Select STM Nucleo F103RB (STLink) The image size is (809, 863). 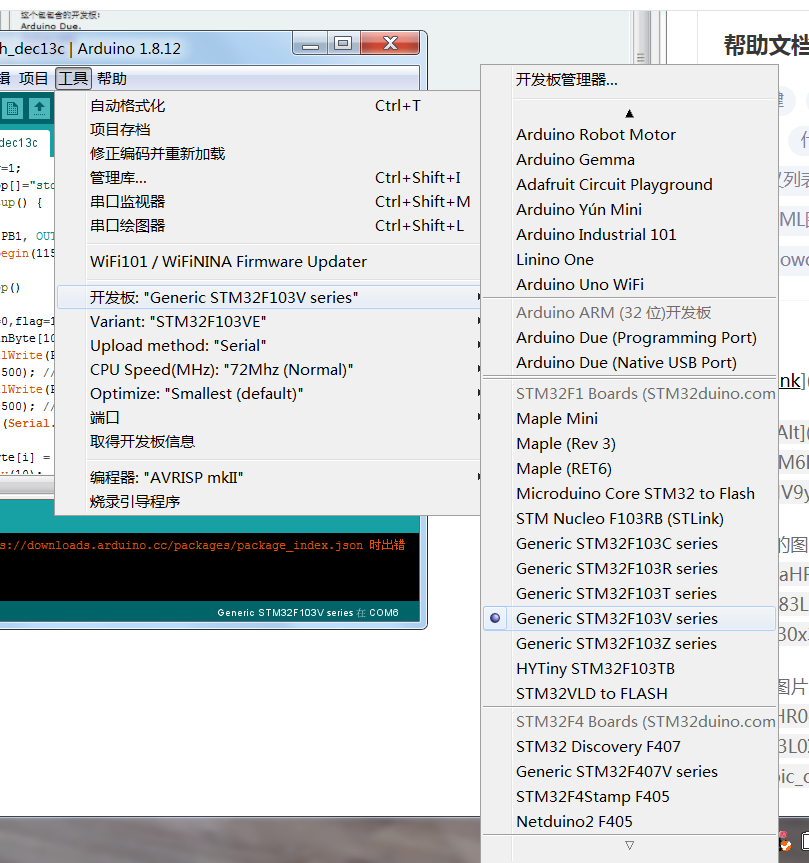coord(629,518)
